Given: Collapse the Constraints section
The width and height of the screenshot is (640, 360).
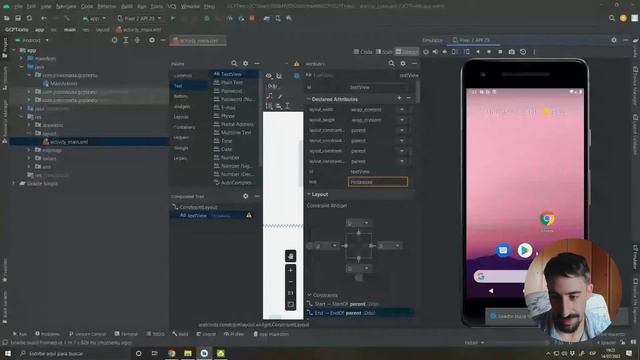Looking at the screenshot, I should (309, 295).
